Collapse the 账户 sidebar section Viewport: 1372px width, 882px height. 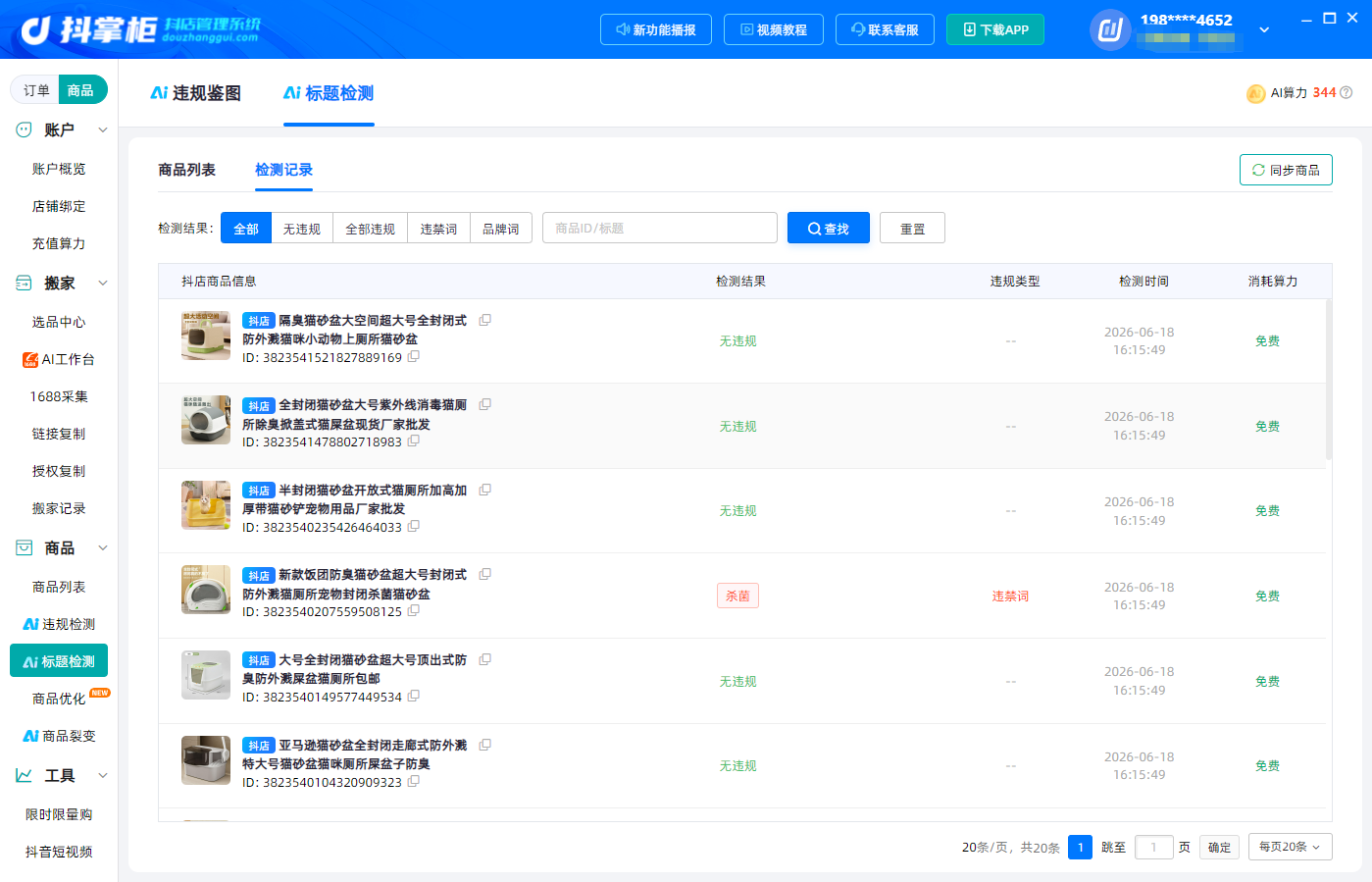click(103, 130)
